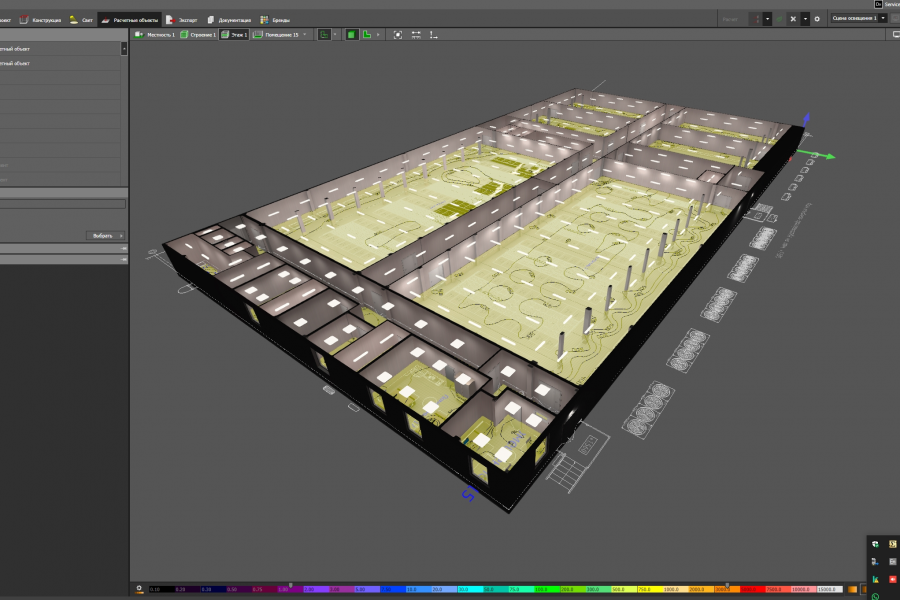Select Строение 1 in breadcrumb
The image size is (900, 600).
198,35
